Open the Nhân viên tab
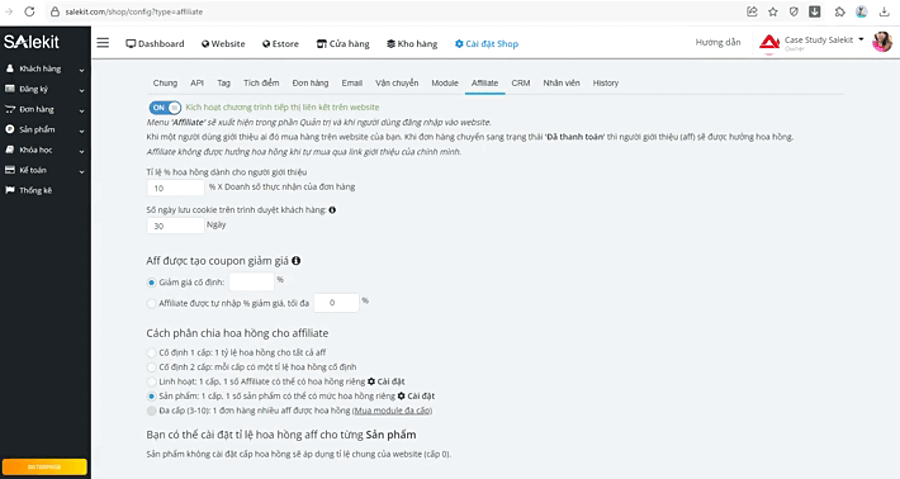This screenshot has height=479, width=900. 561,83
